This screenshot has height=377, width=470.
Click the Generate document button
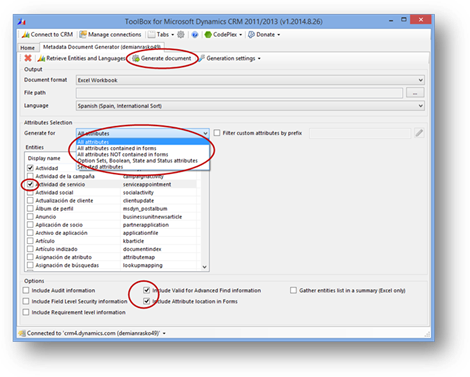pyautogui.click(x=162, y=58)
